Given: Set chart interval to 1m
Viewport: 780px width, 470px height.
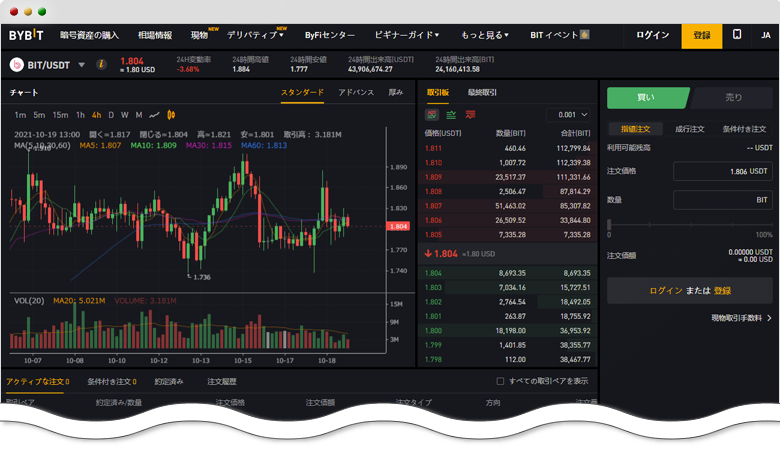Looking at the screenshot, I should pyautogui.click(x=20, y=115).
